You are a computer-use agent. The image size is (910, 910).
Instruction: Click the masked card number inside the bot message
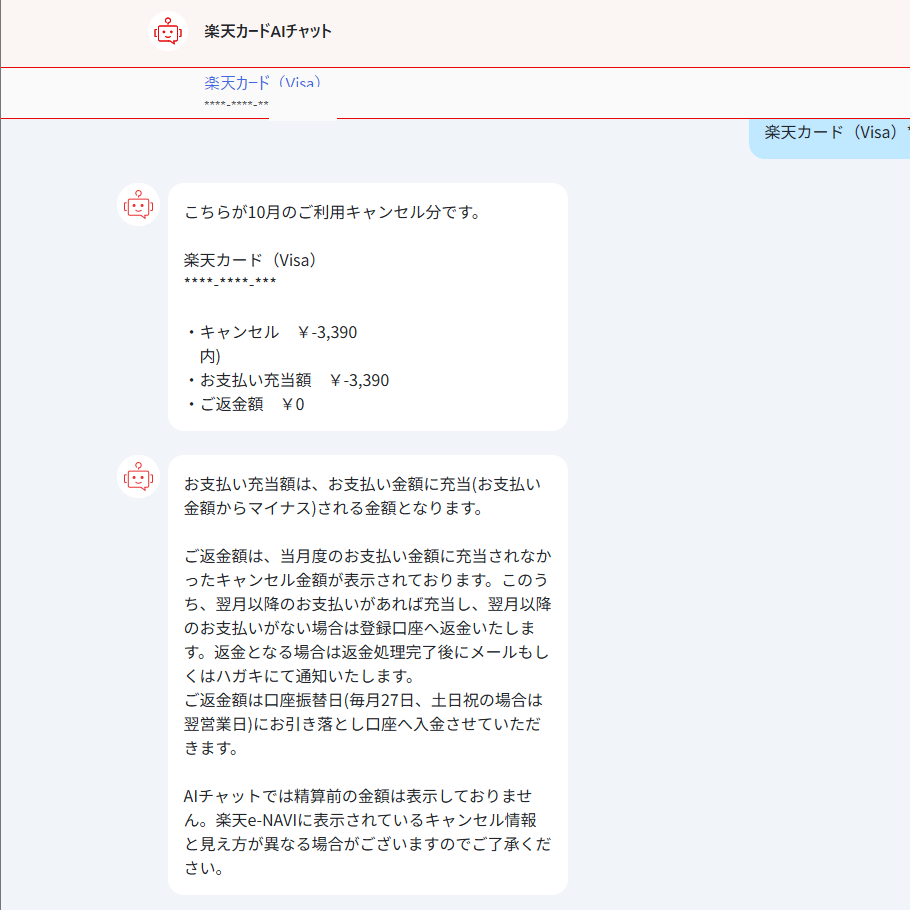coord(230,283)
